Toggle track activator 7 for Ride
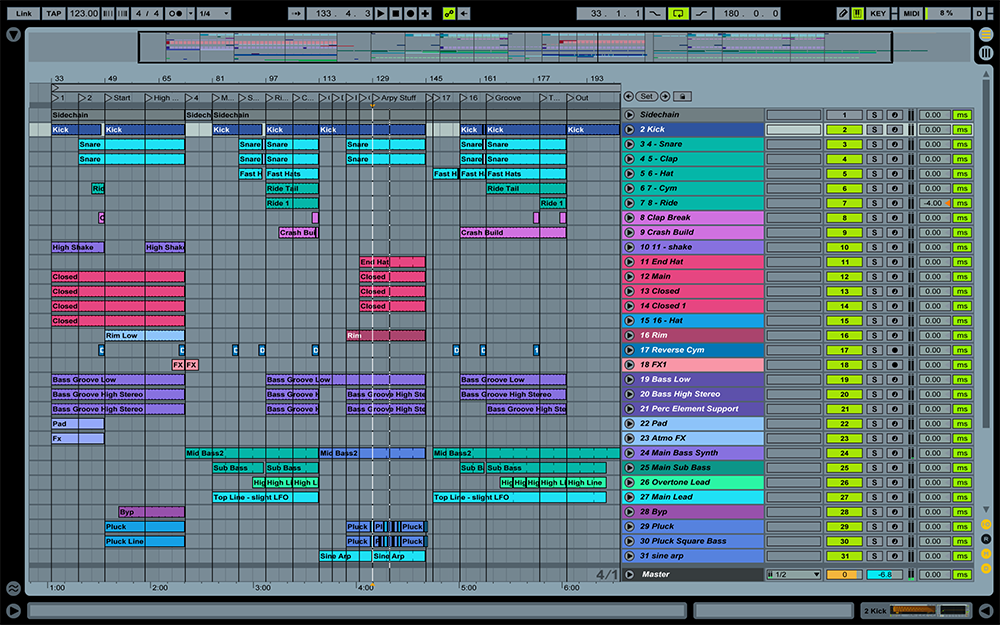This screenshot has height=625, width=1000. [x=844, y=203]
